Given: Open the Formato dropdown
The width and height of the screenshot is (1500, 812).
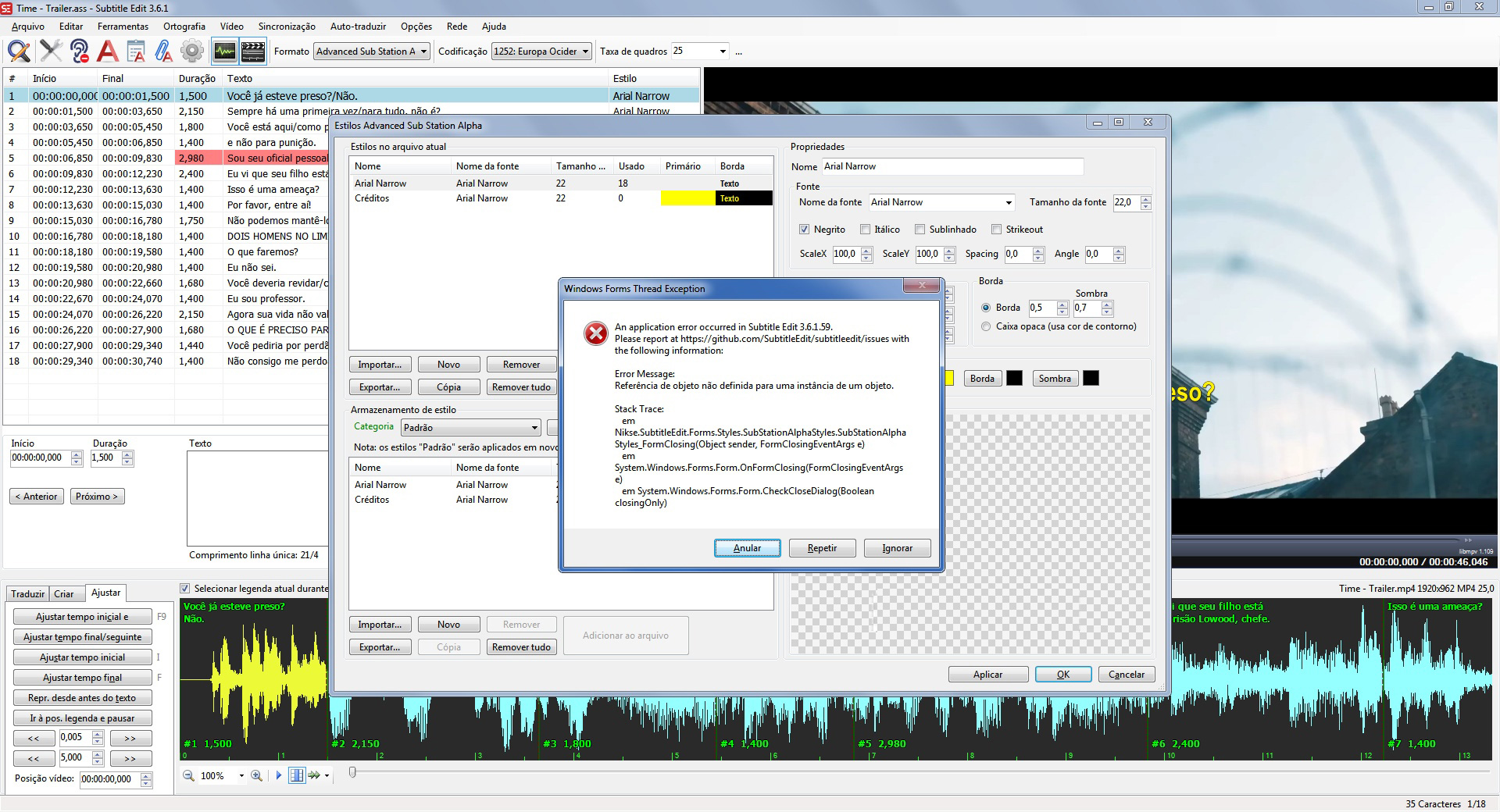Looking at the screenshot, I should [x=422, y=51].
